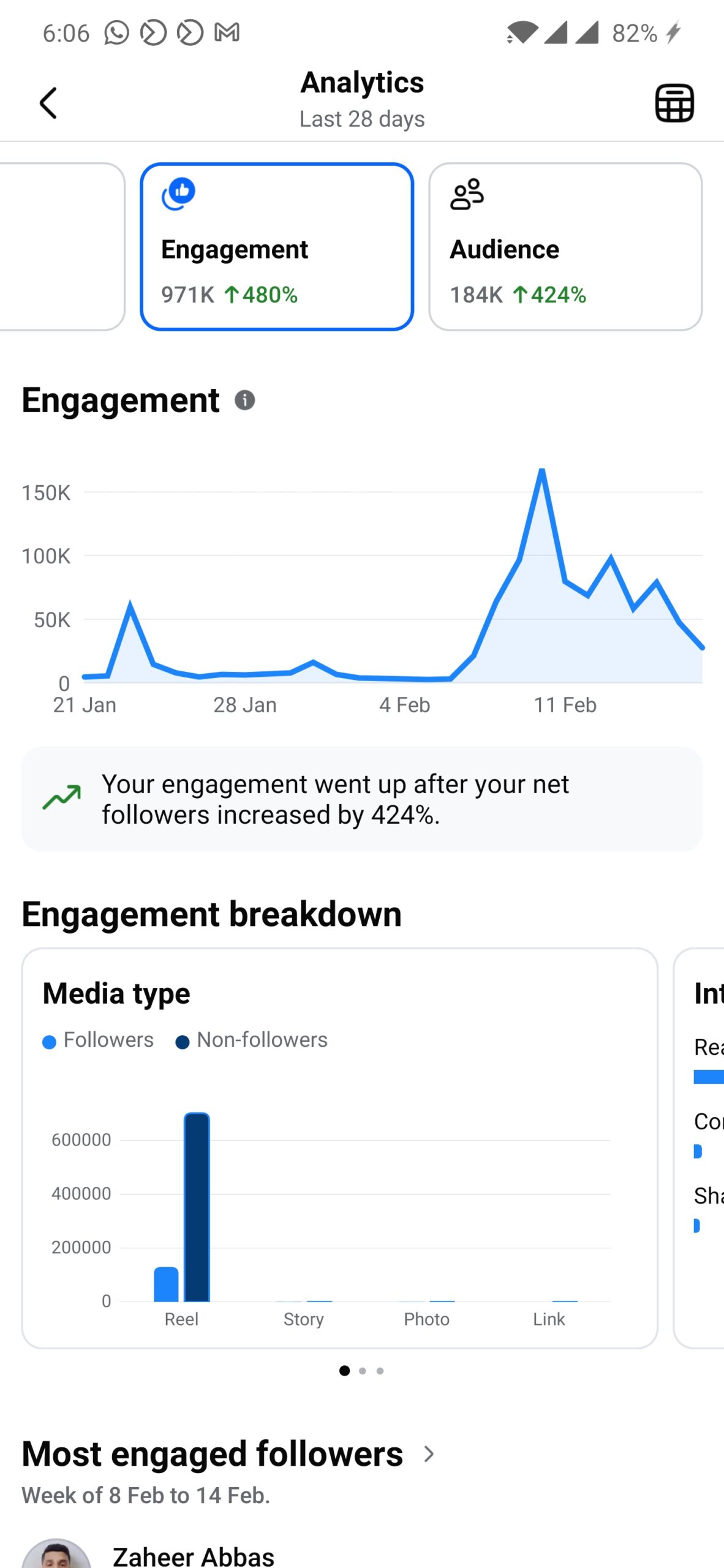This screenshot has width=724, height=1568.
Task: Open Zaheer Abbas profile picture
Action: 56,1556
